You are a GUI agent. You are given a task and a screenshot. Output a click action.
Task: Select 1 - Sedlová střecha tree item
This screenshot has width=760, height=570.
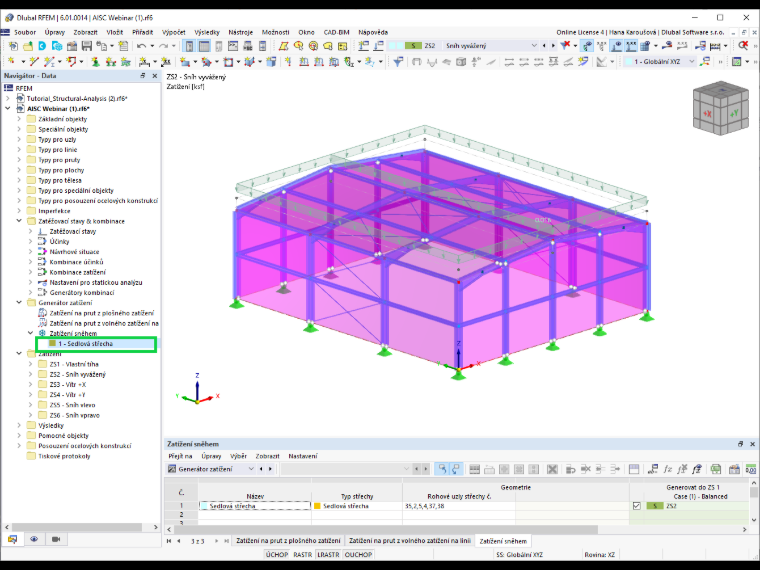click(85, 344)
